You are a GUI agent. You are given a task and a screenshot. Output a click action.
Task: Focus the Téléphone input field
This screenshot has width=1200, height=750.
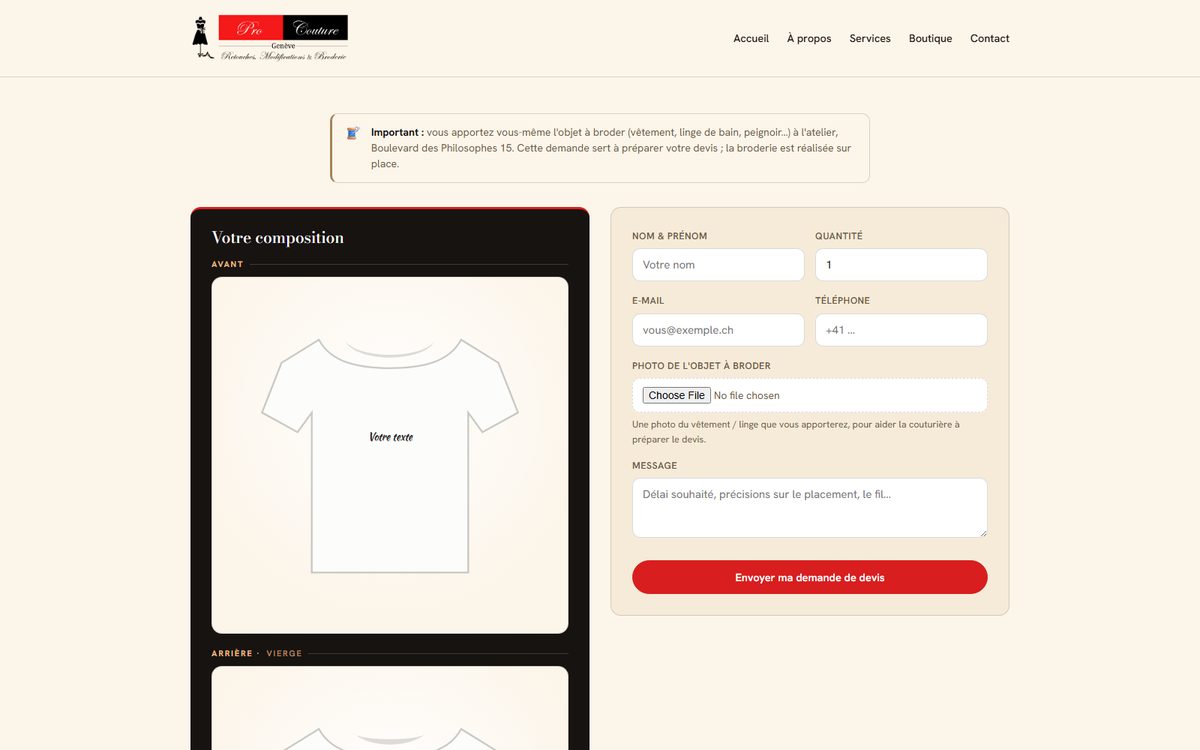pyautogui.click(x=901, y=330)
